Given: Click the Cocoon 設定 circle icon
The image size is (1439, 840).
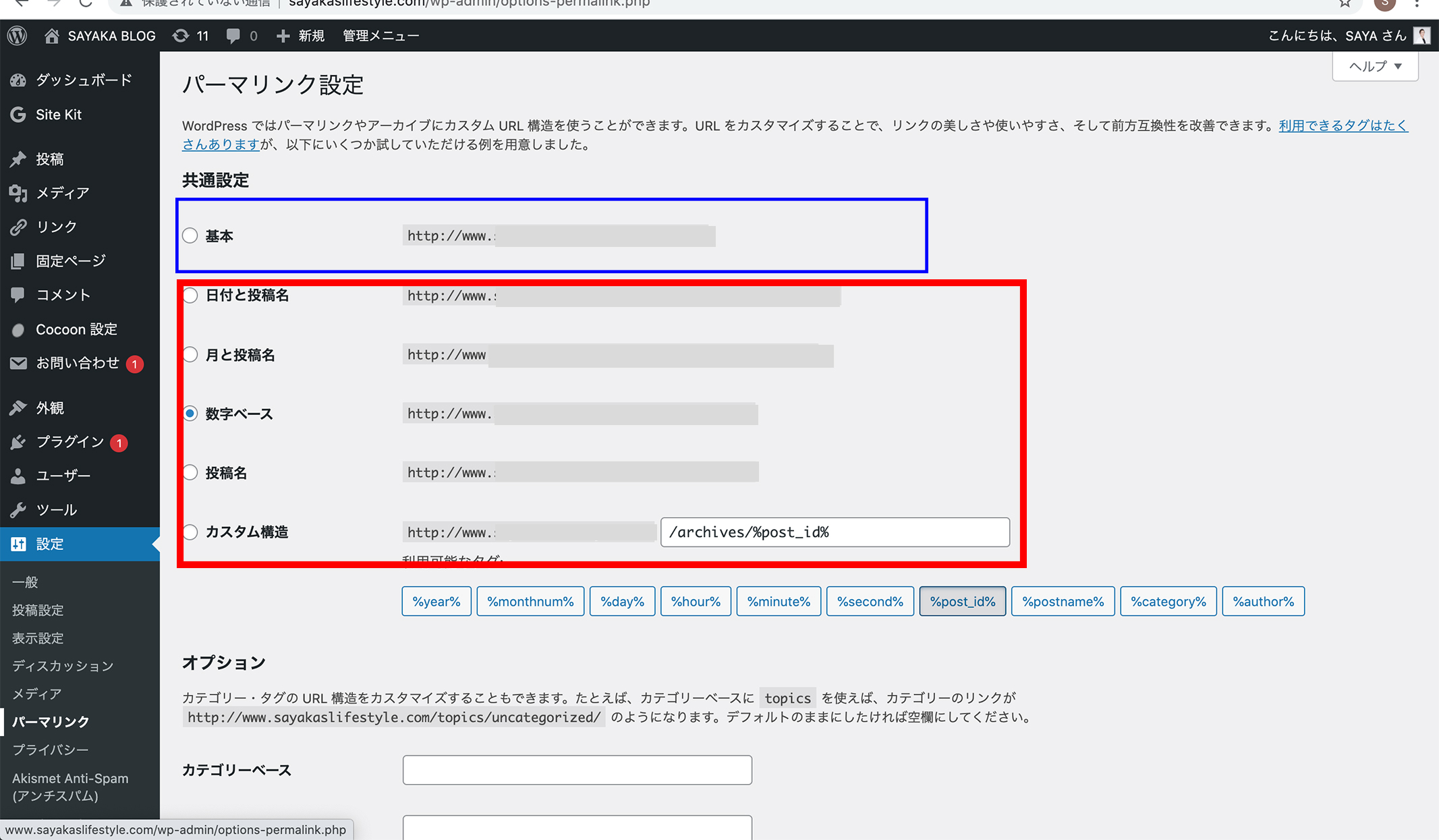Looking at the screenshot, I should coord(18,329).
